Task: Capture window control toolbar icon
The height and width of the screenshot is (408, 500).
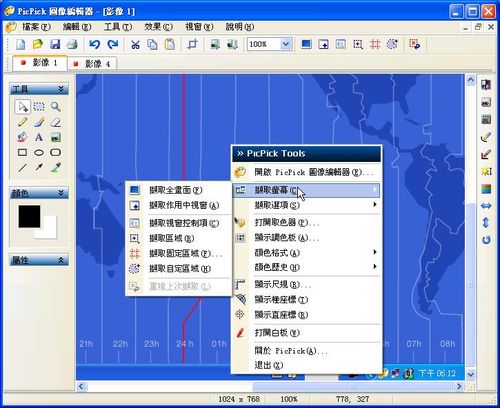Action: pos(340,44)
